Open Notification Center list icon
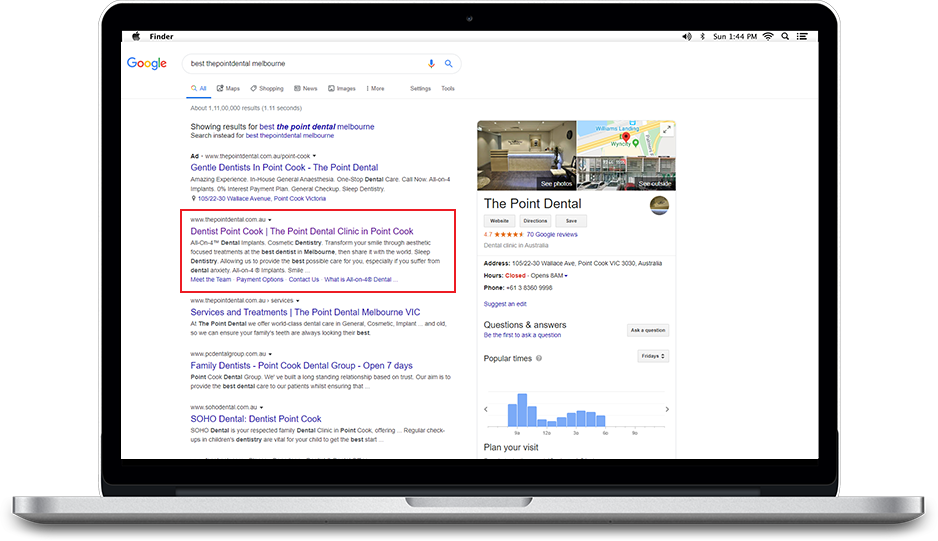 802,37
